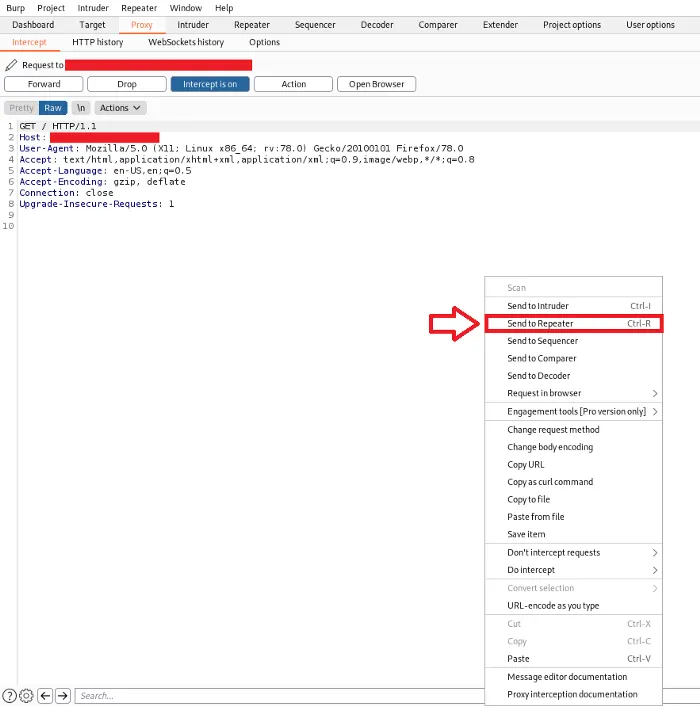Select the Intercept sub-tab
The width and height of the screenshot is (700, 706).
[x=29, y=42]
